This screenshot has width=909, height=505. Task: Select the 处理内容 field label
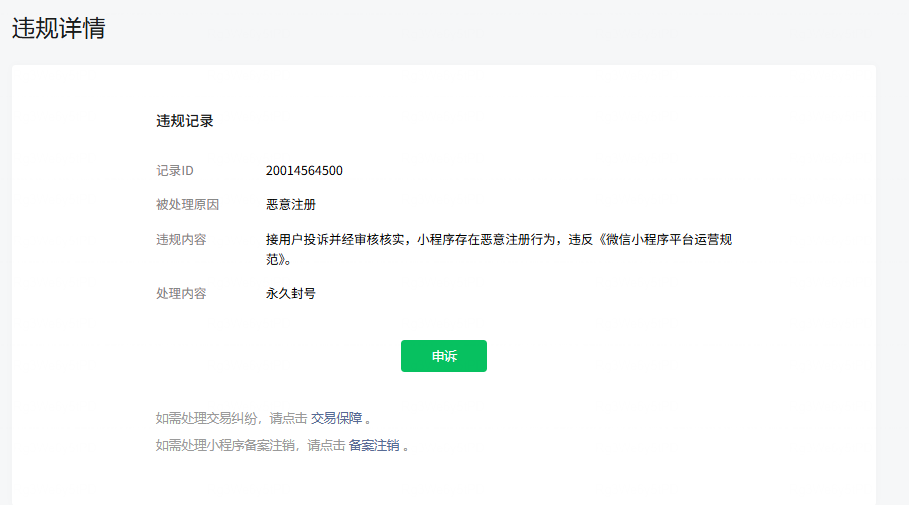(181, 293)
